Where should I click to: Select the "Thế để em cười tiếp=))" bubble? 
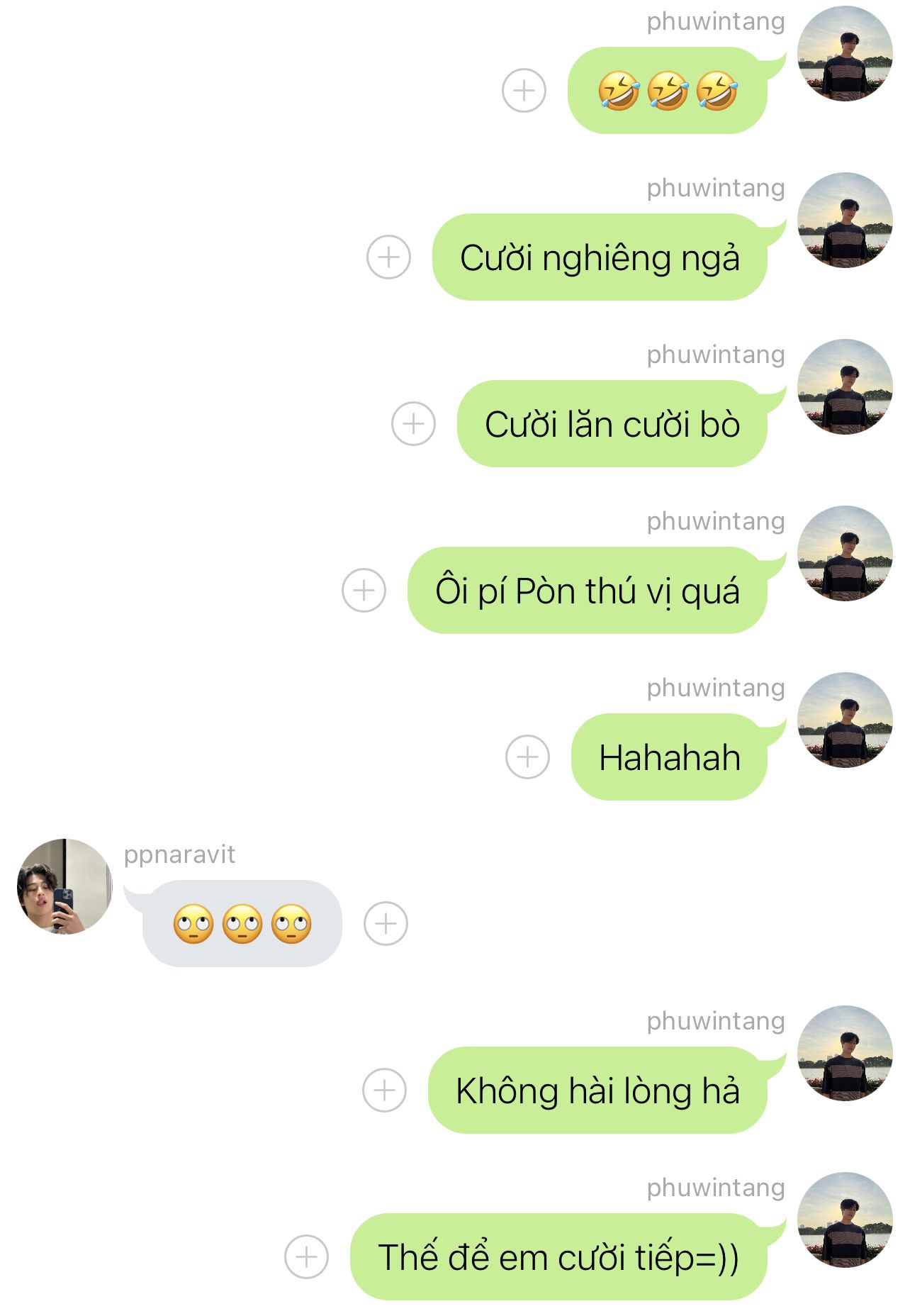click(x=559, y=1256)
